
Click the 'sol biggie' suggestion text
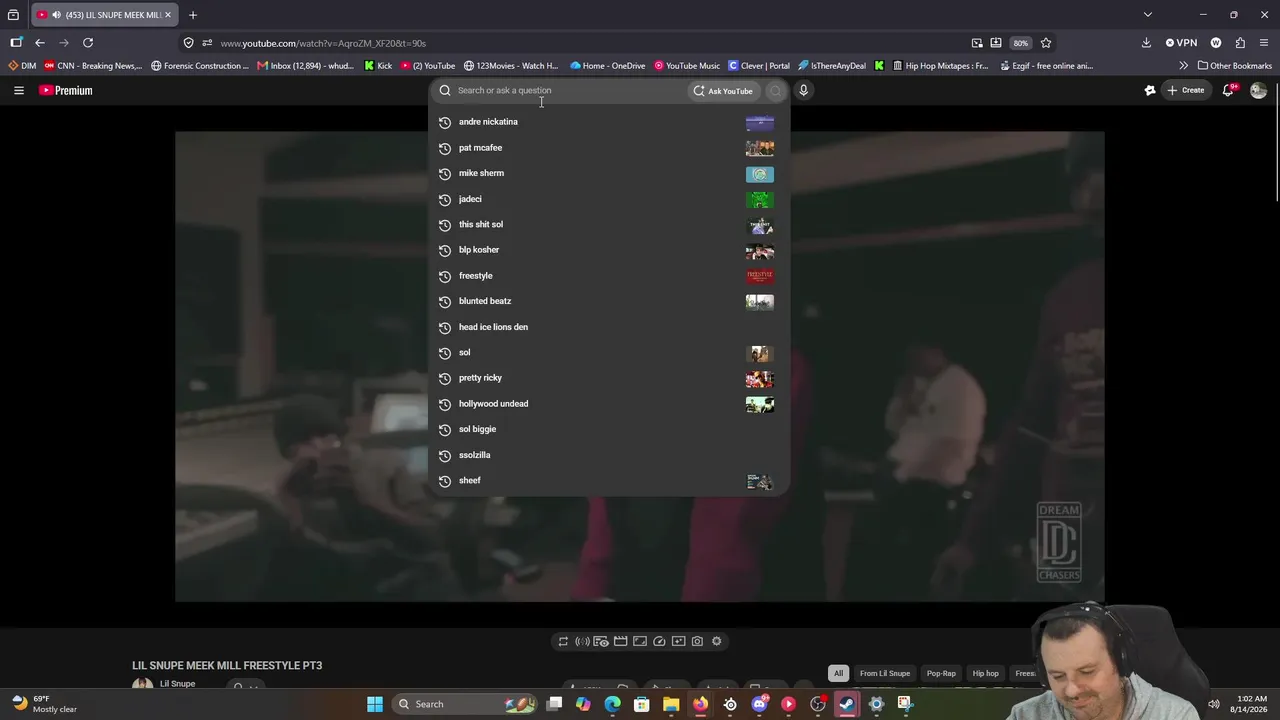pos(477,429)
